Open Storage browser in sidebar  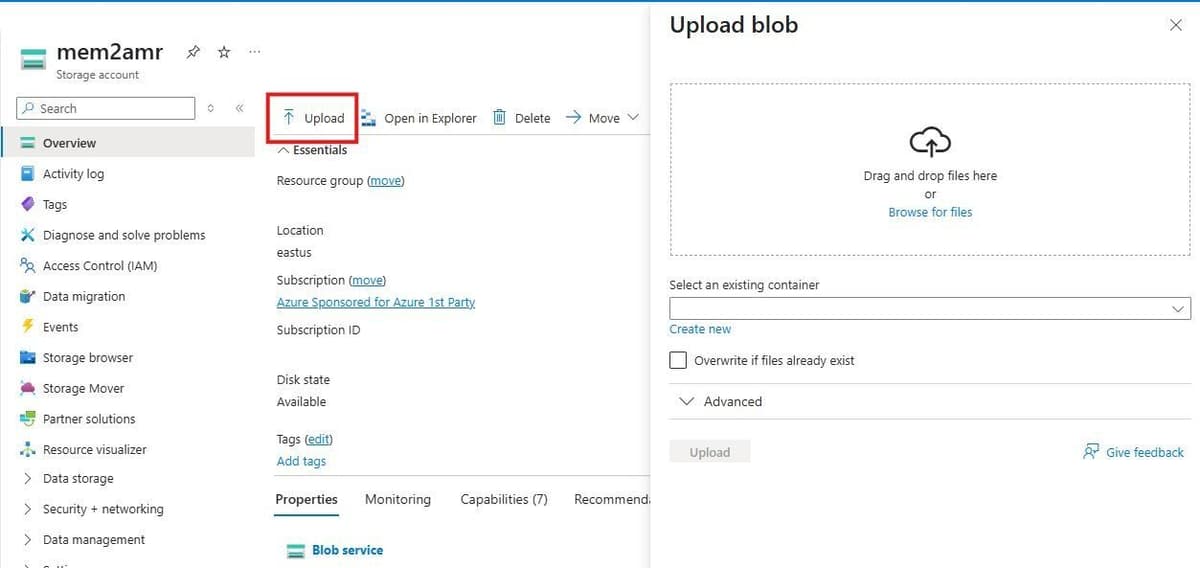87,358
